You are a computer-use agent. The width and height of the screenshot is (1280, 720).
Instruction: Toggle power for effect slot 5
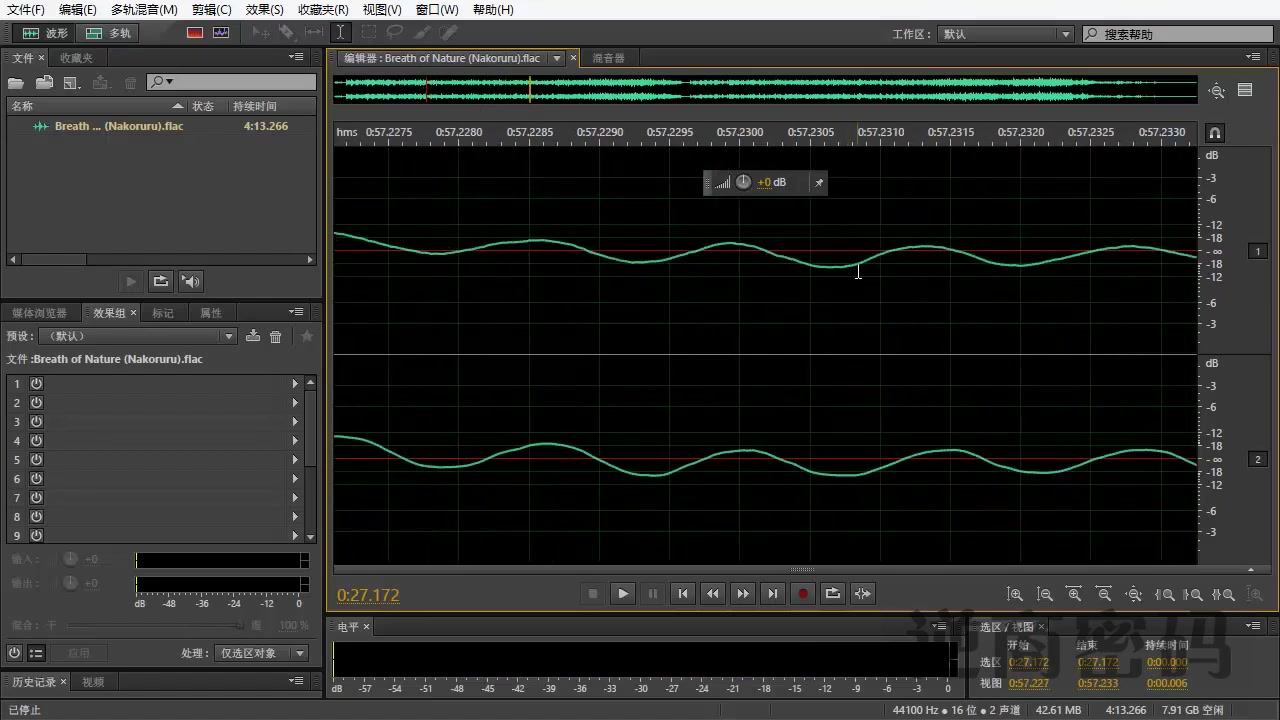(x=36, y=459)
